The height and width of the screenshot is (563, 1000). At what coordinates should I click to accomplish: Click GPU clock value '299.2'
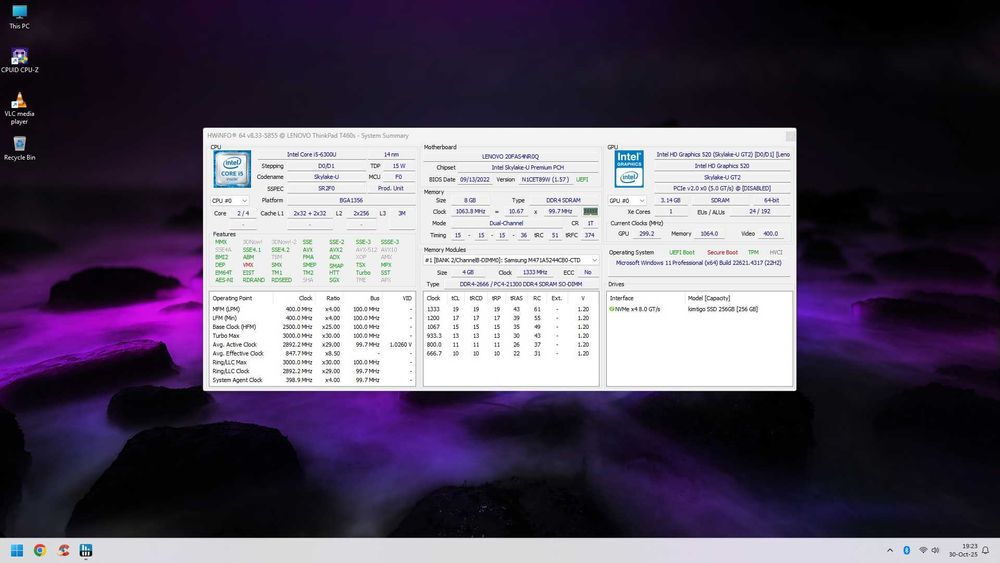[x=646, y=234]
